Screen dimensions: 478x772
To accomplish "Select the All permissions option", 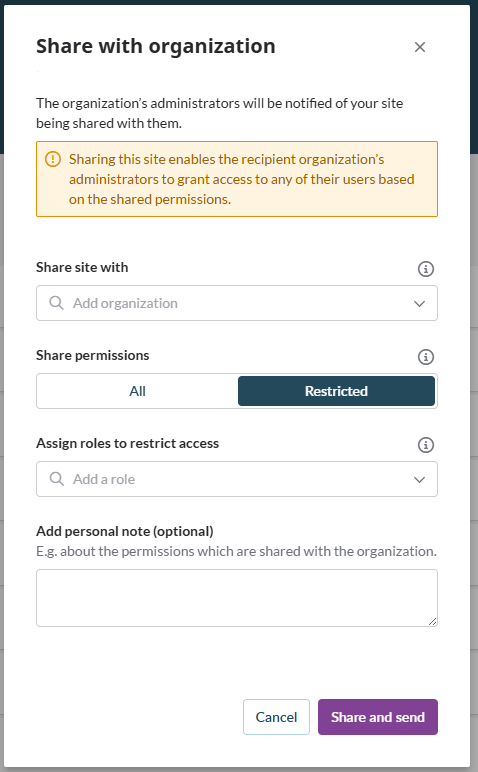I will click(137, 391).
